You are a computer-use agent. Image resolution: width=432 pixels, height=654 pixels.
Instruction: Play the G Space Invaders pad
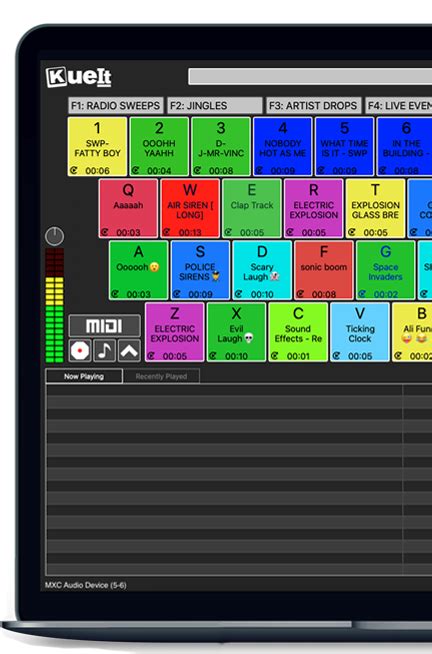coord(385,270)
